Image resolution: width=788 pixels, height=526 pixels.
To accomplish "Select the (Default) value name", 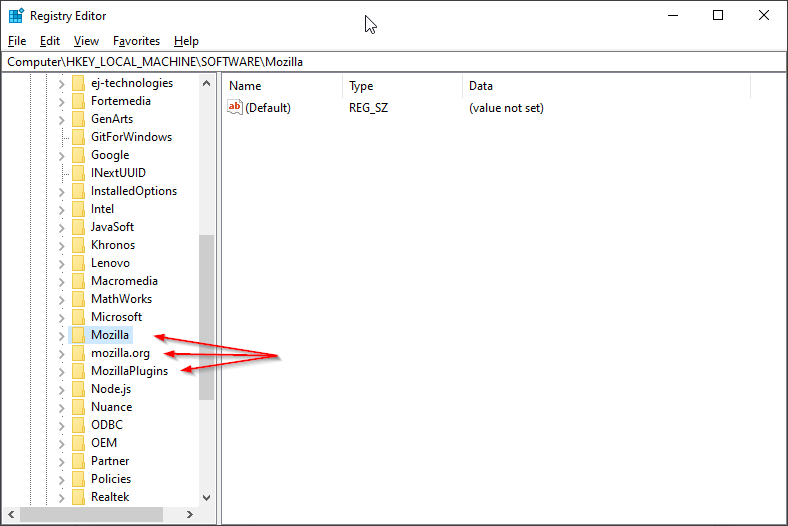I will point(268,108).
